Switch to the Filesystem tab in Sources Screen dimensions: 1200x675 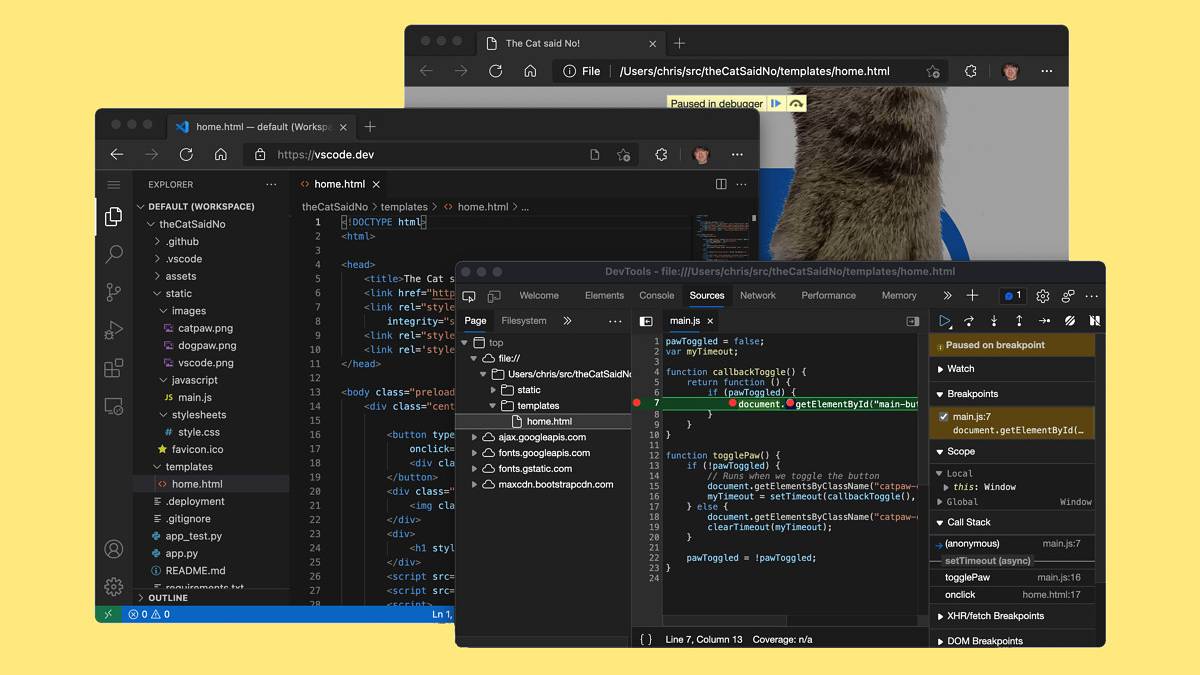click(x=524, y=321)
